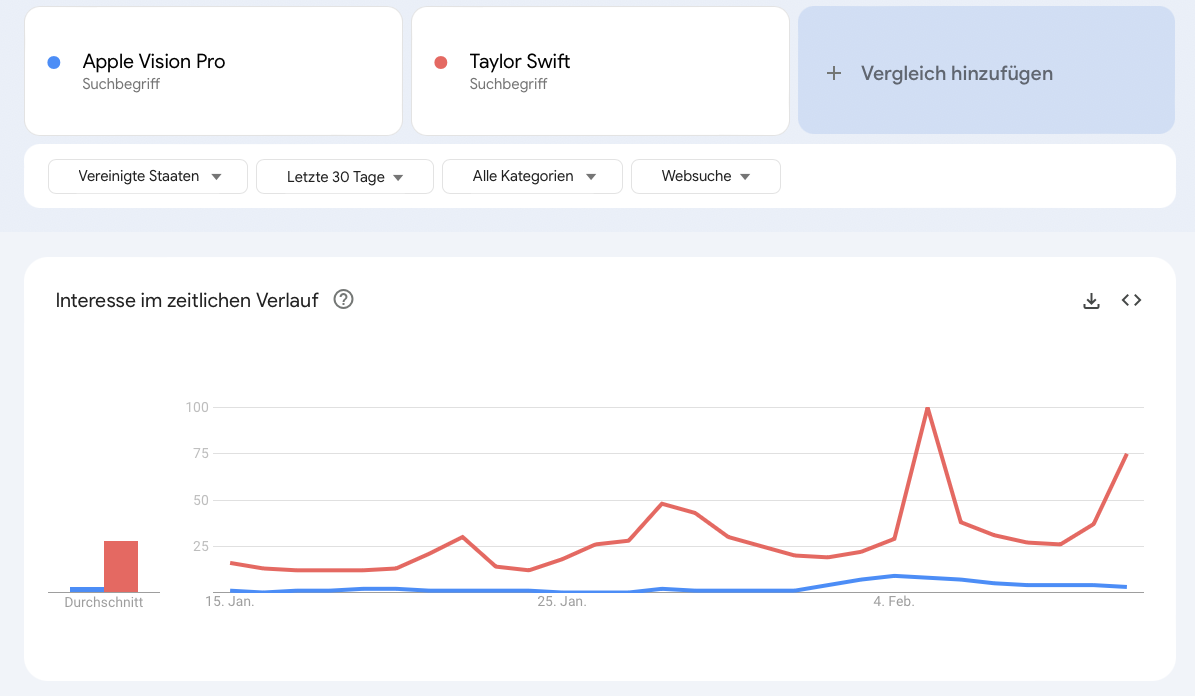The height and width of the screenshot is (696, 1195).
Task: Edit the Taylor Swift search term
Action: coord(520,62)
